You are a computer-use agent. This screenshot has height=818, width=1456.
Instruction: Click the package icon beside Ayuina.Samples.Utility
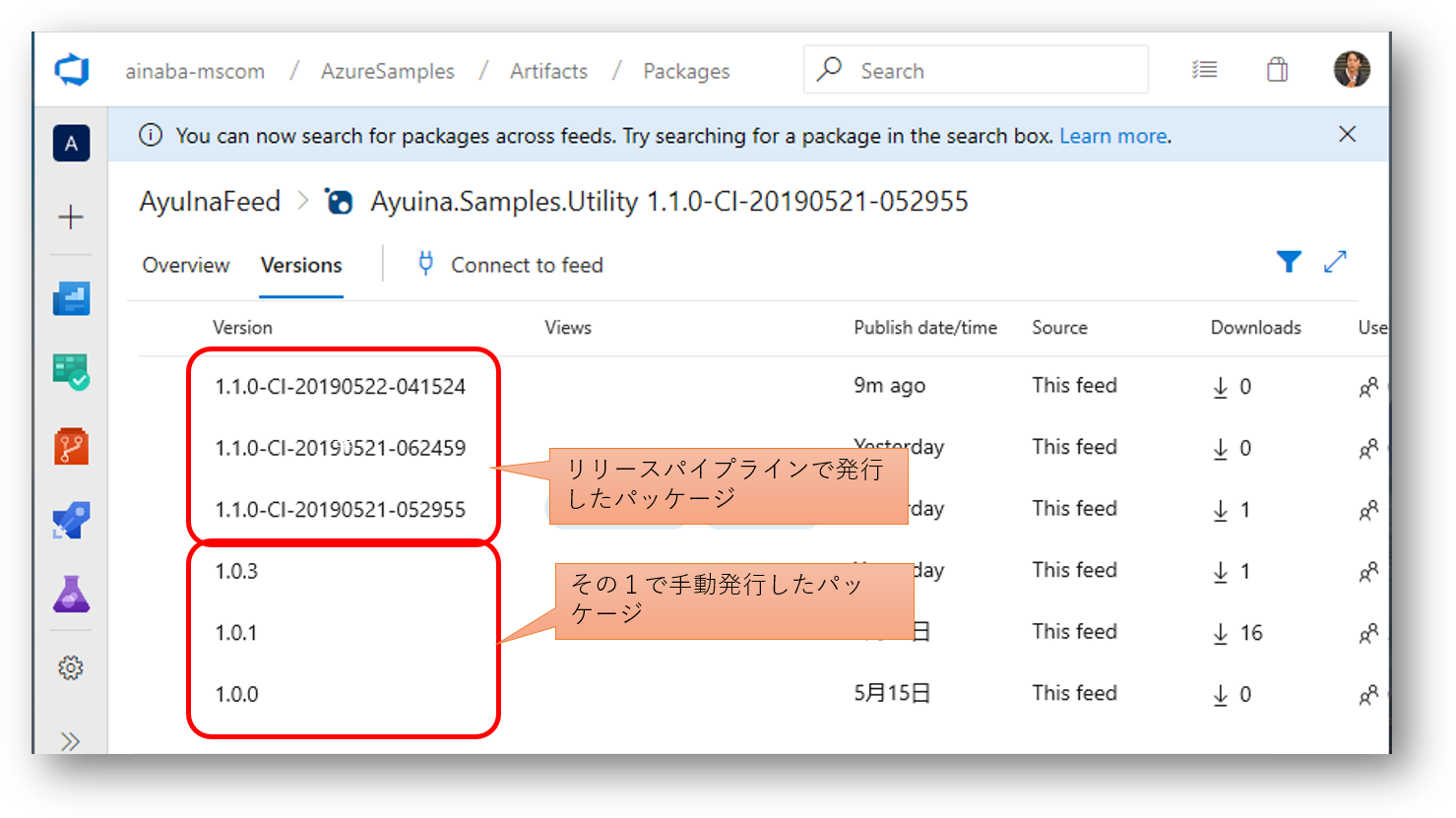pos(340,202)
